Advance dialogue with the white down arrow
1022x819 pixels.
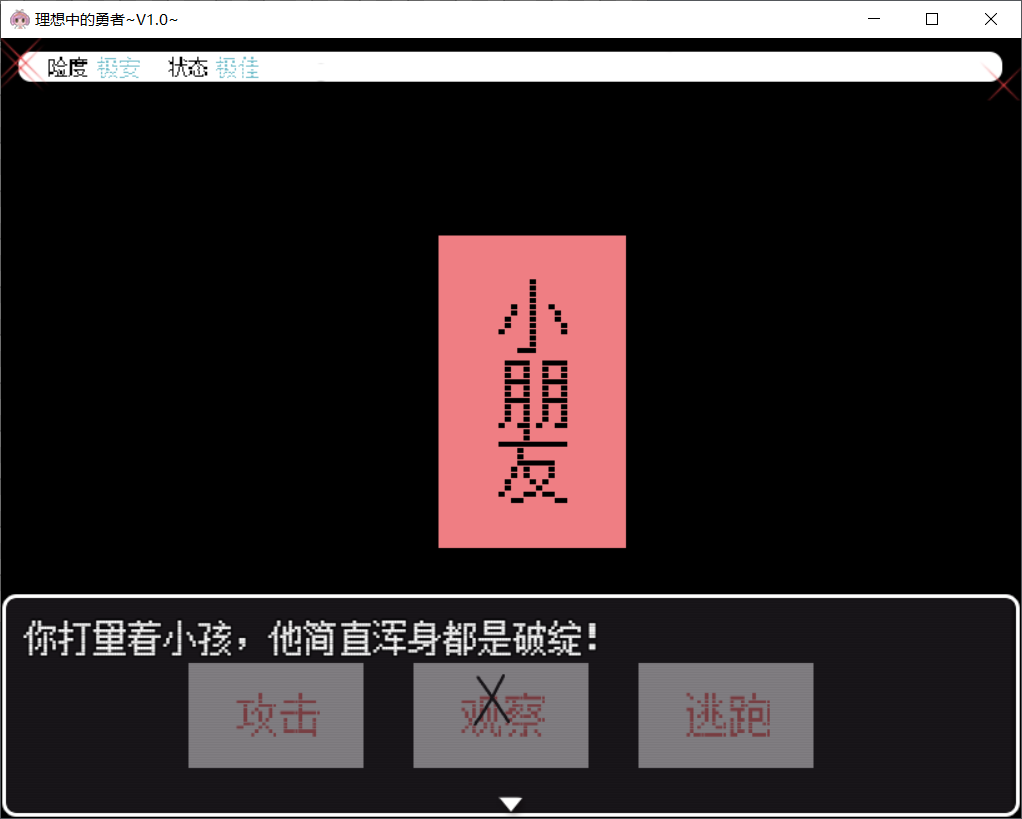[x=511, y=804]
